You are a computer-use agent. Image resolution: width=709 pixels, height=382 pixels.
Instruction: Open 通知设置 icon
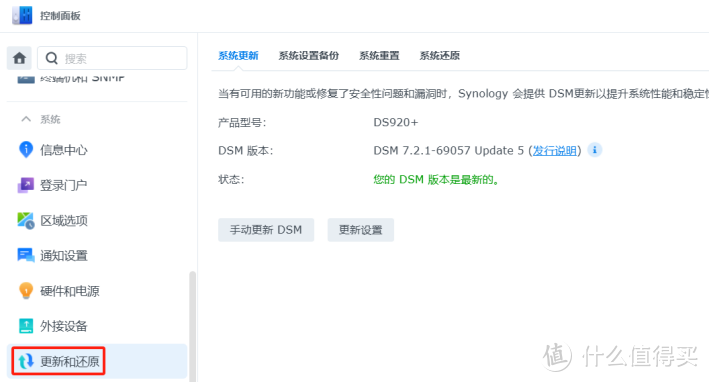26,255
